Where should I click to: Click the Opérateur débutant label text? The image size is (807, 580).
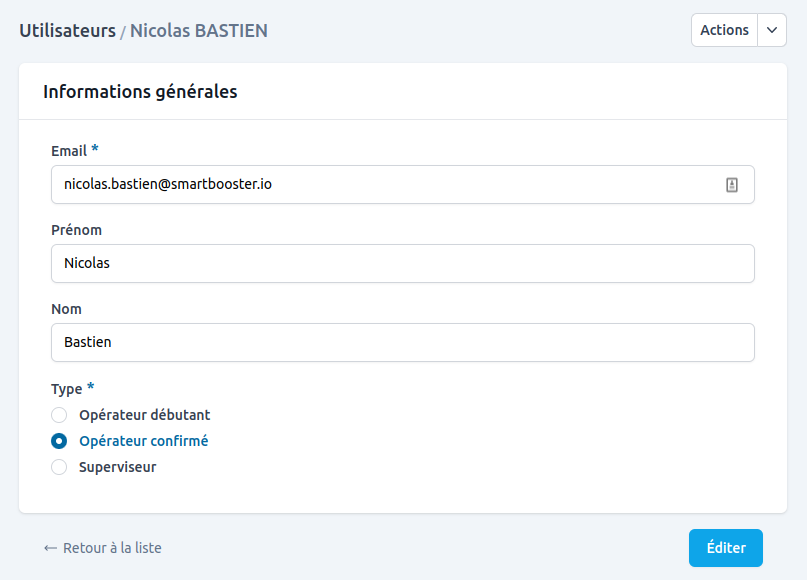(144, 415)
